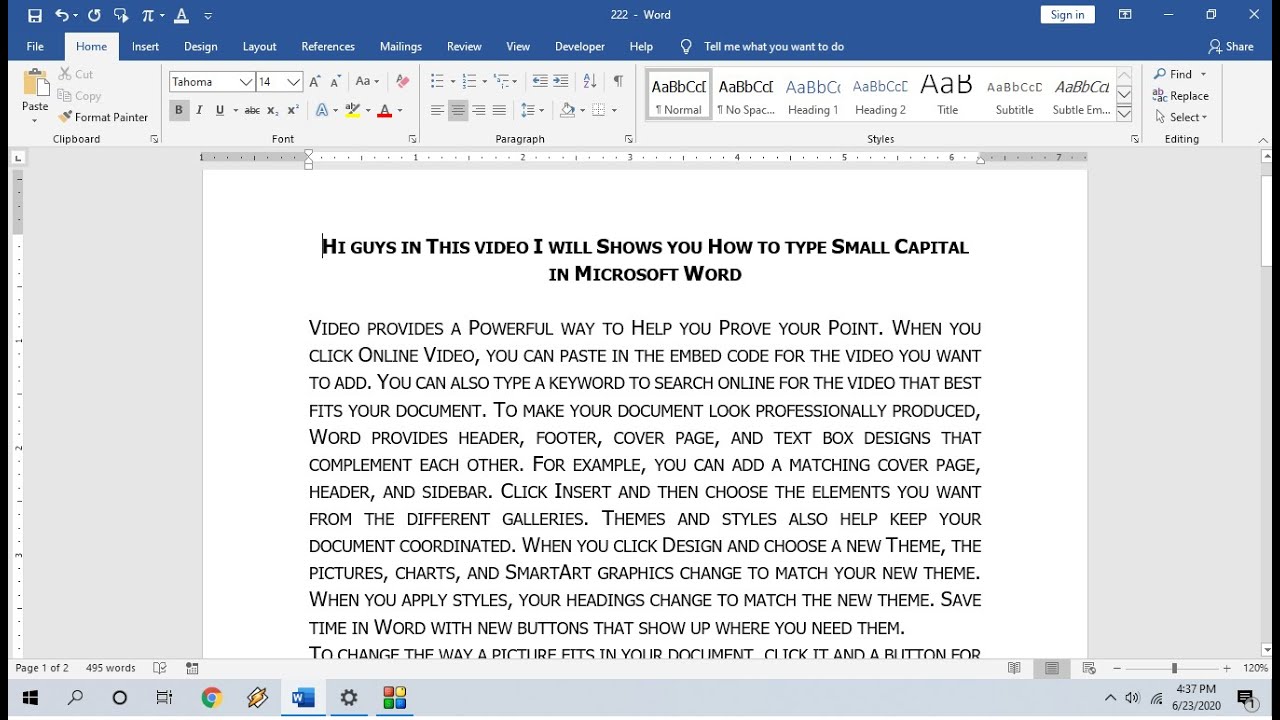Switch to the Insert tab
This screenshot has width=1280, height=720.
pos(145,46)
